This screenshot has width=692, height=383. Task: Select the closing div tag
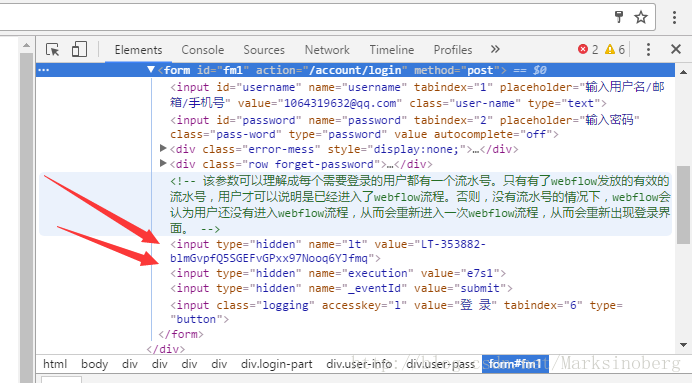click(165, 349)
